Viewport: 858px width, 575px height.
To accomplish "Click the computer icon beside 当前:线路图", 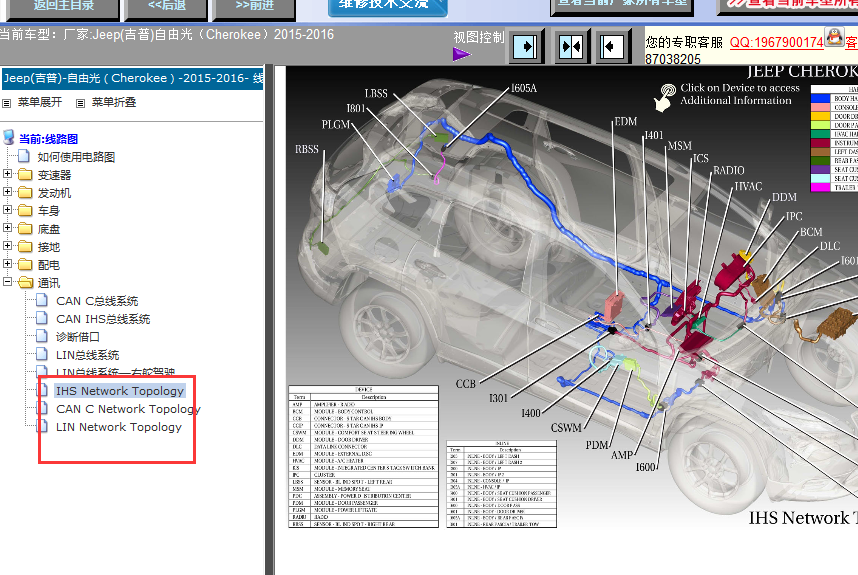I will point(9,137).
